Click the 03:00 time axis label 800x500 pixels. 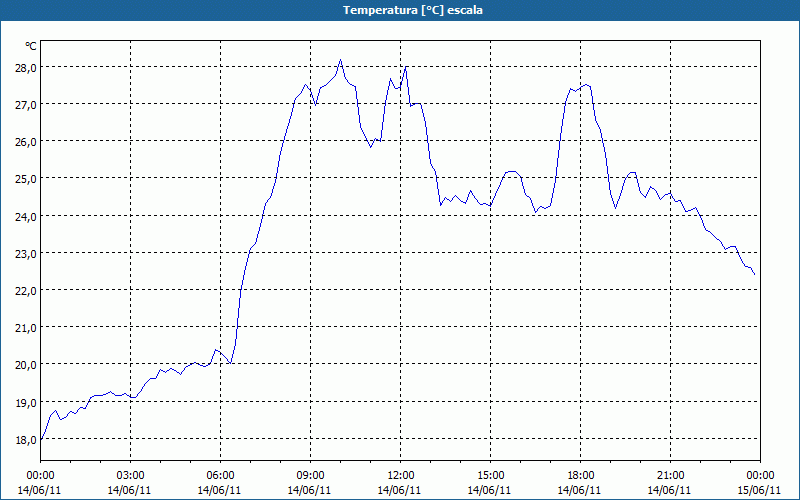click(x=131, y=476)
